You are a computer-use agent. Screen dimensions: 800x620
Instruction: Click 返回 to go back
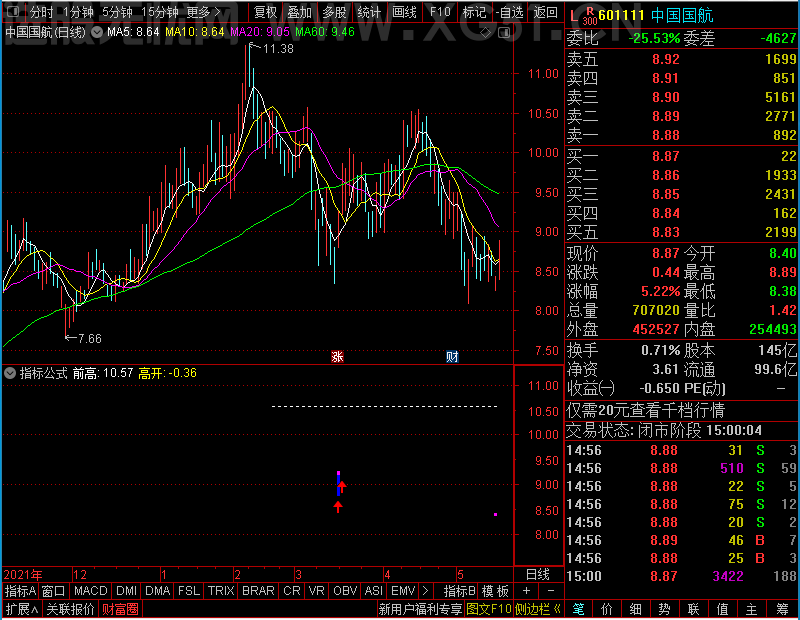(x=545, y=12)
